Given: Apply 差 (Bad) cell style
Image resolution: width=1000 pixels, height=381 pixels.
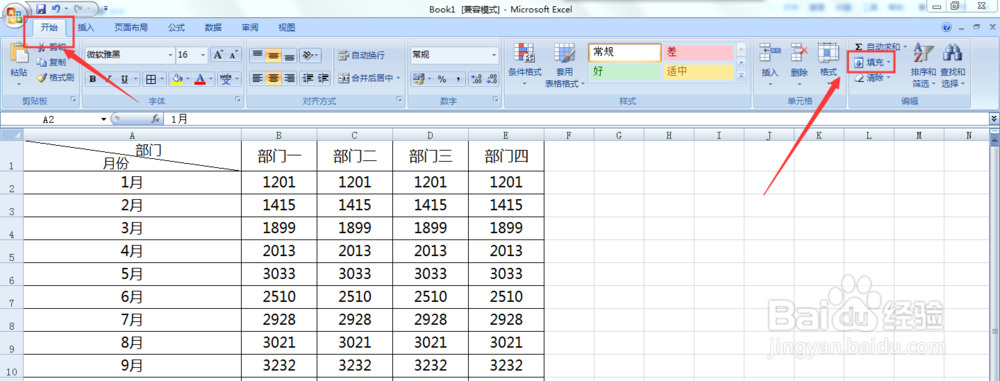Looking at the screenshot, I should (698, 52).
